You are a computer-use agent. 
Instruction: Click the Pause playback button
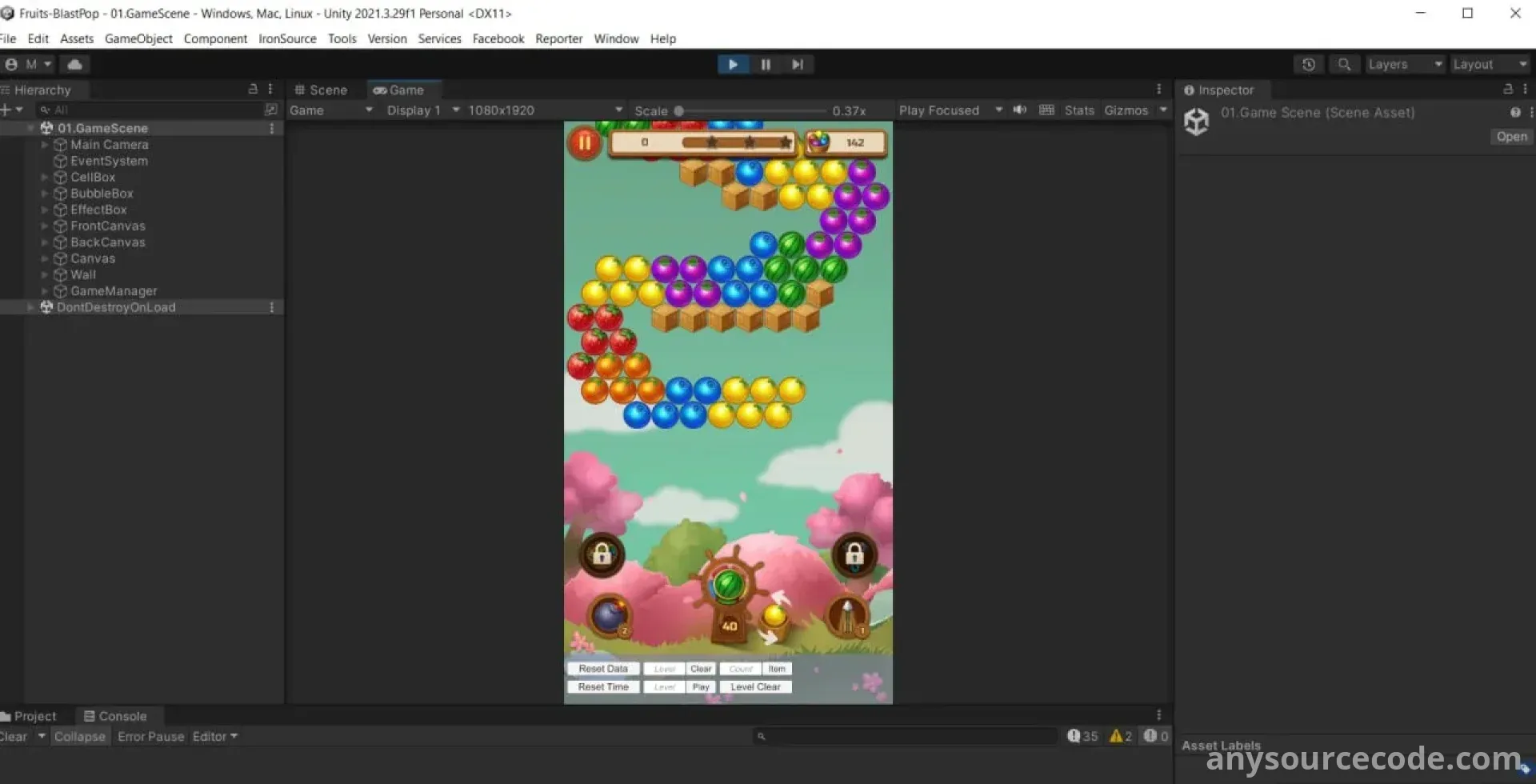[765, 65]
